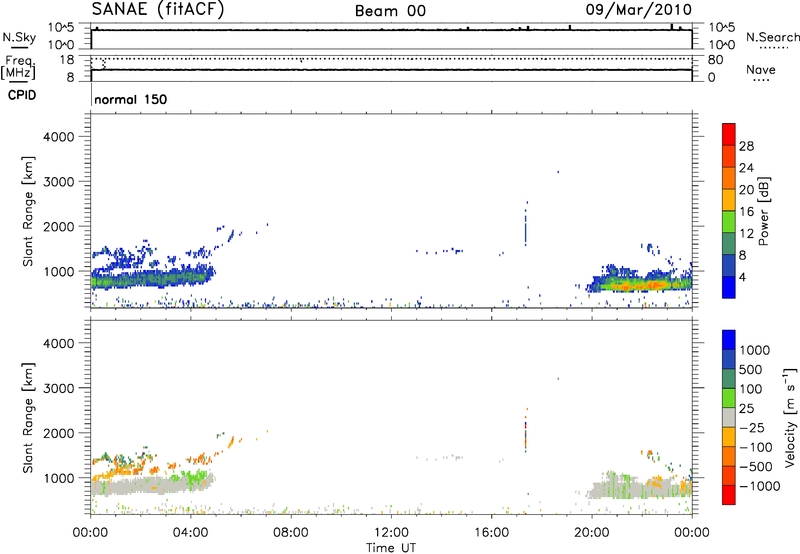800x554 pixels.
Task: Click the blue 1000 m/s velocity color band
Action: [729, 340]
